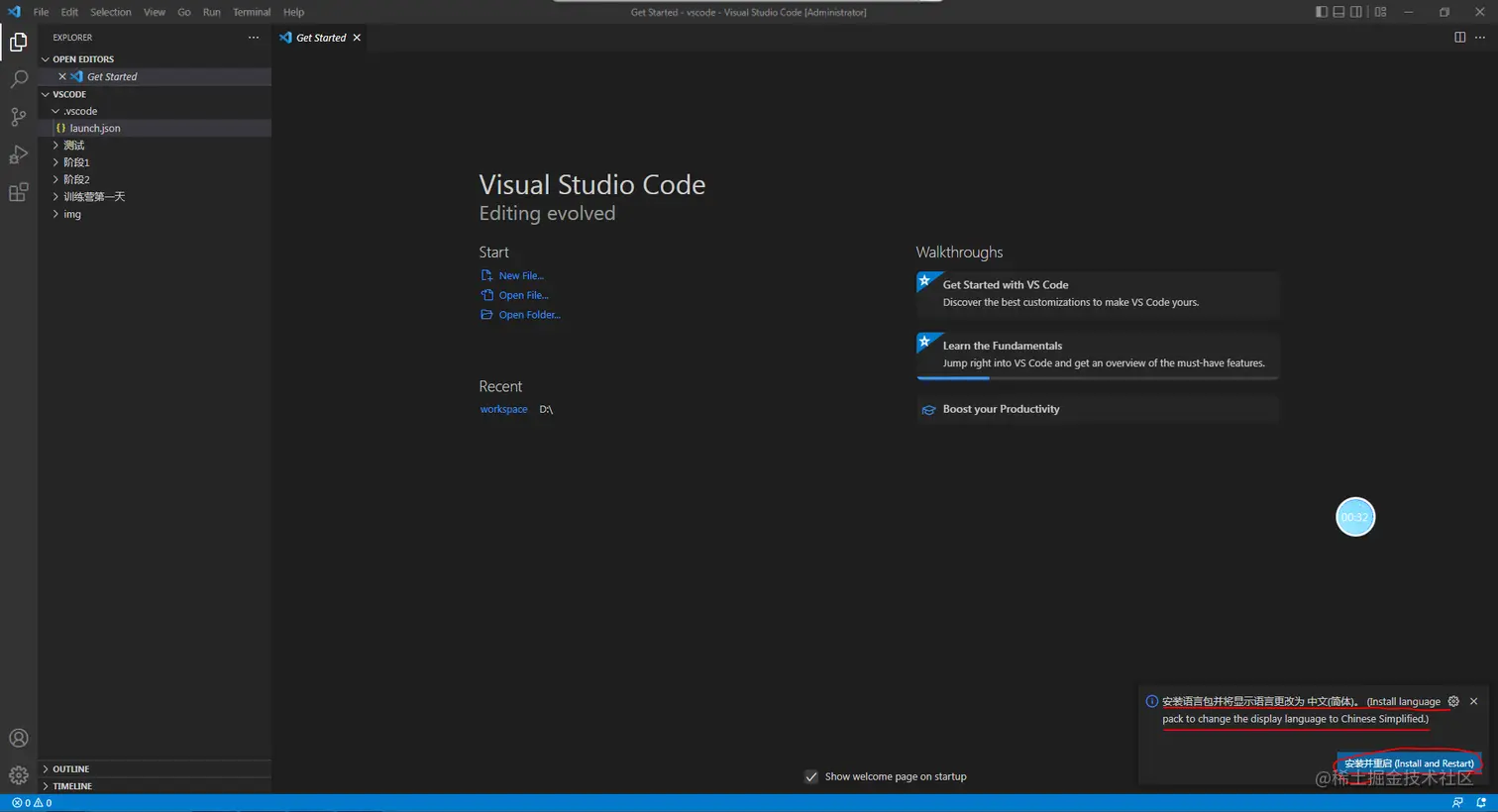This screenshot has width=1498, height=812.
Task: Toggle primary side bar layout icon
Action: tap(1322, 12)
